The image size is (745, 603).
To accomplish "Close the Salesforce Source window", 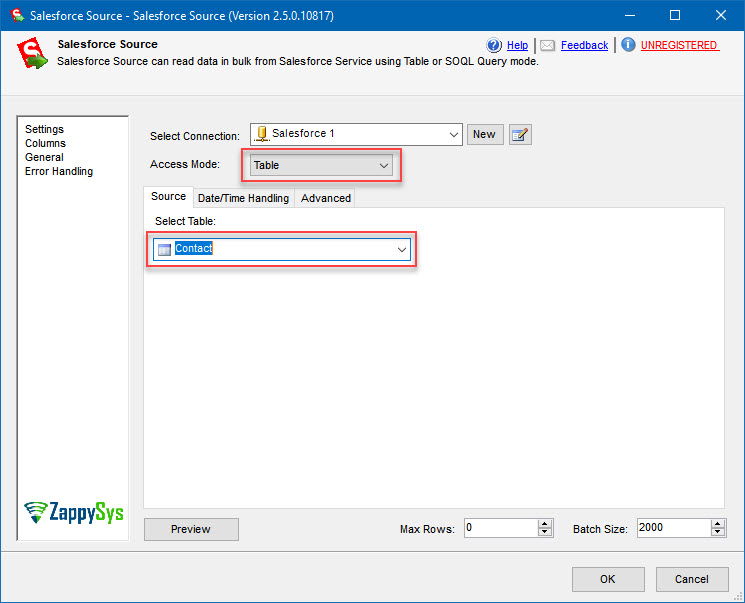I will (721, 15).
